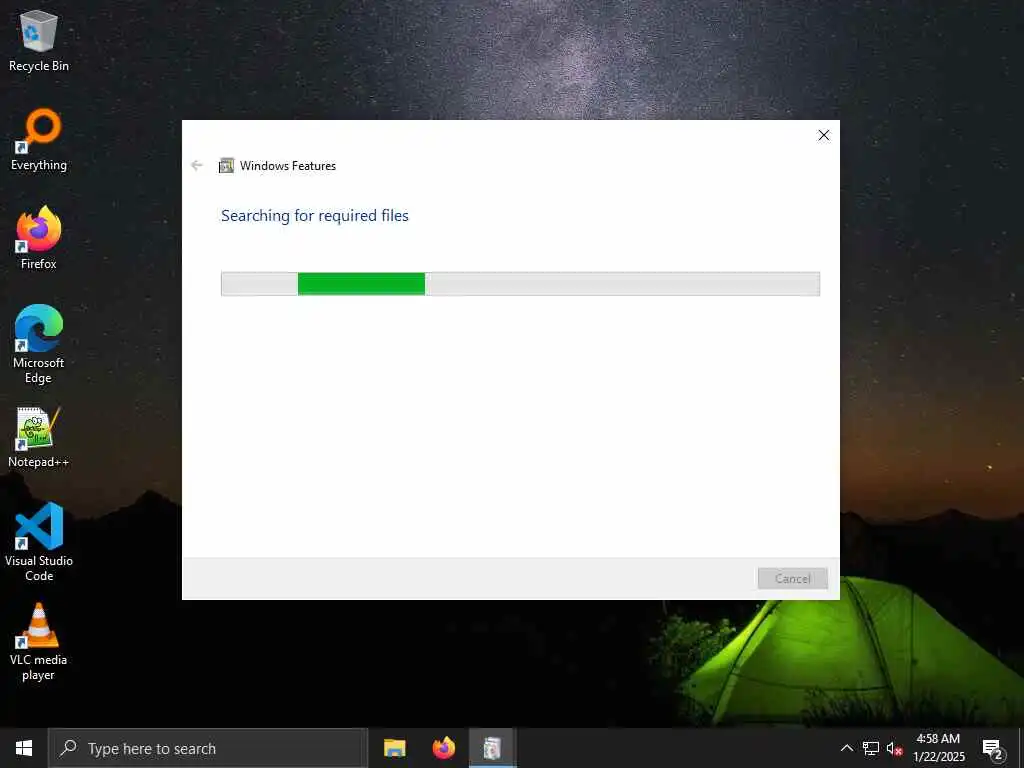Close the Windows Features dialog
1024x768 pixels.
click(824, 135)
